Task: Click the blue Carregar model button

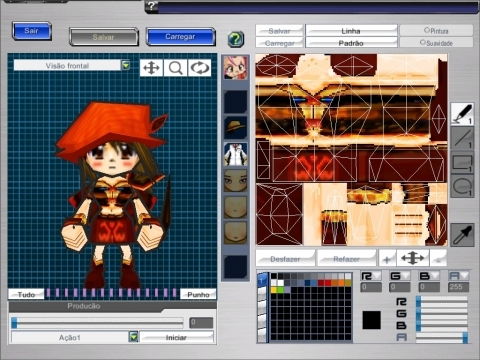Action: [180, 36]
